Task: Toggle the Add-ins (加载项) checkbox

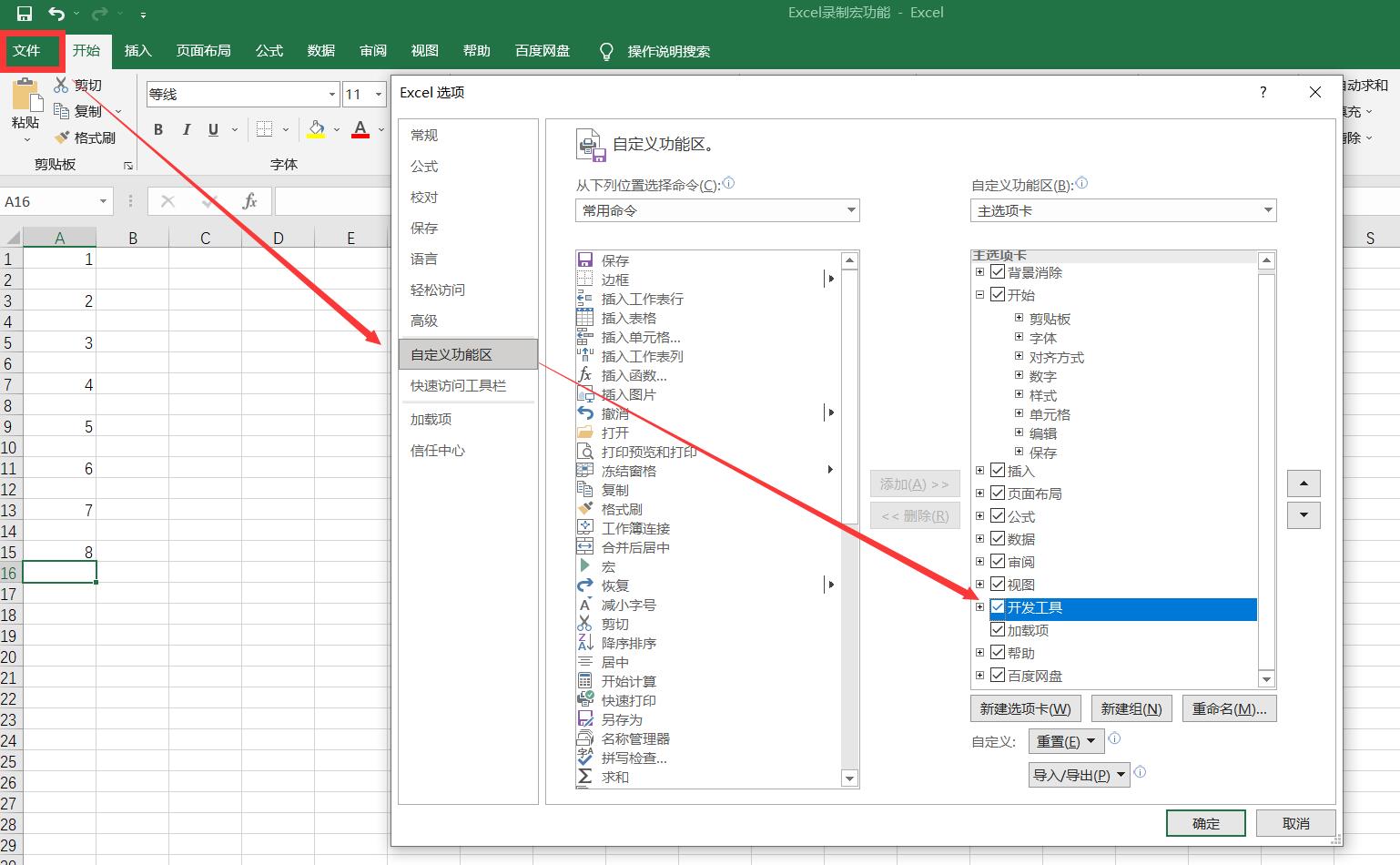Action: [998, 630]
